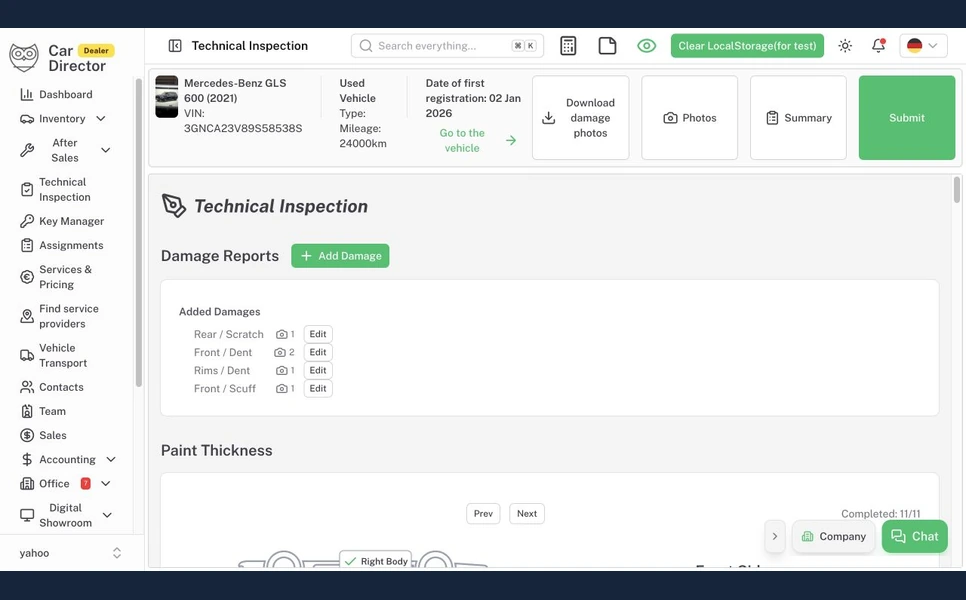Screen dimensions: 966x600
Task: Expand the Office menu chevron
Action: 106,484
